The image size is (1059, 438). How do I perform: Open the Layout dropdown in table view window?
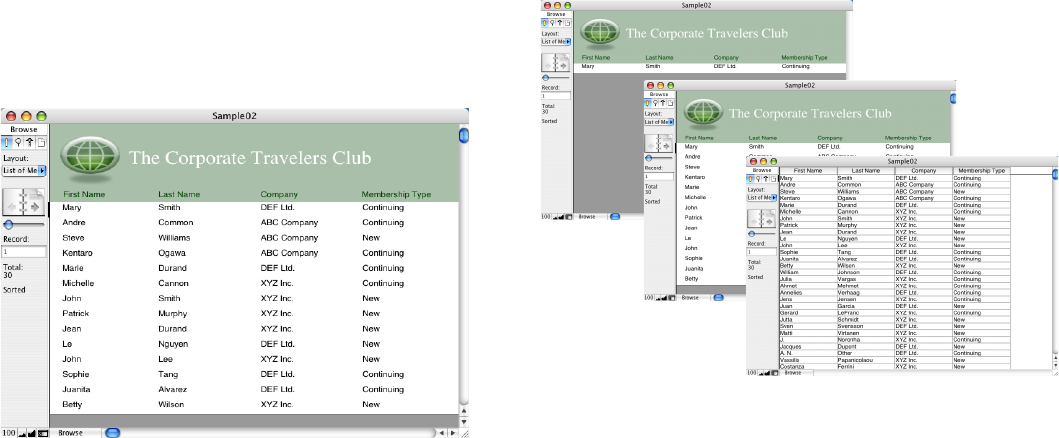[763, 198]
